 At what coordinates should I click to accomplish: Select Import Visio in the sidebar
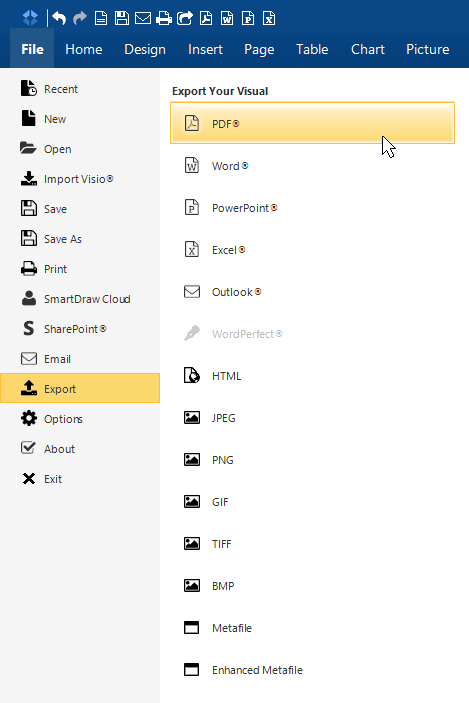[x=80, y=179]
